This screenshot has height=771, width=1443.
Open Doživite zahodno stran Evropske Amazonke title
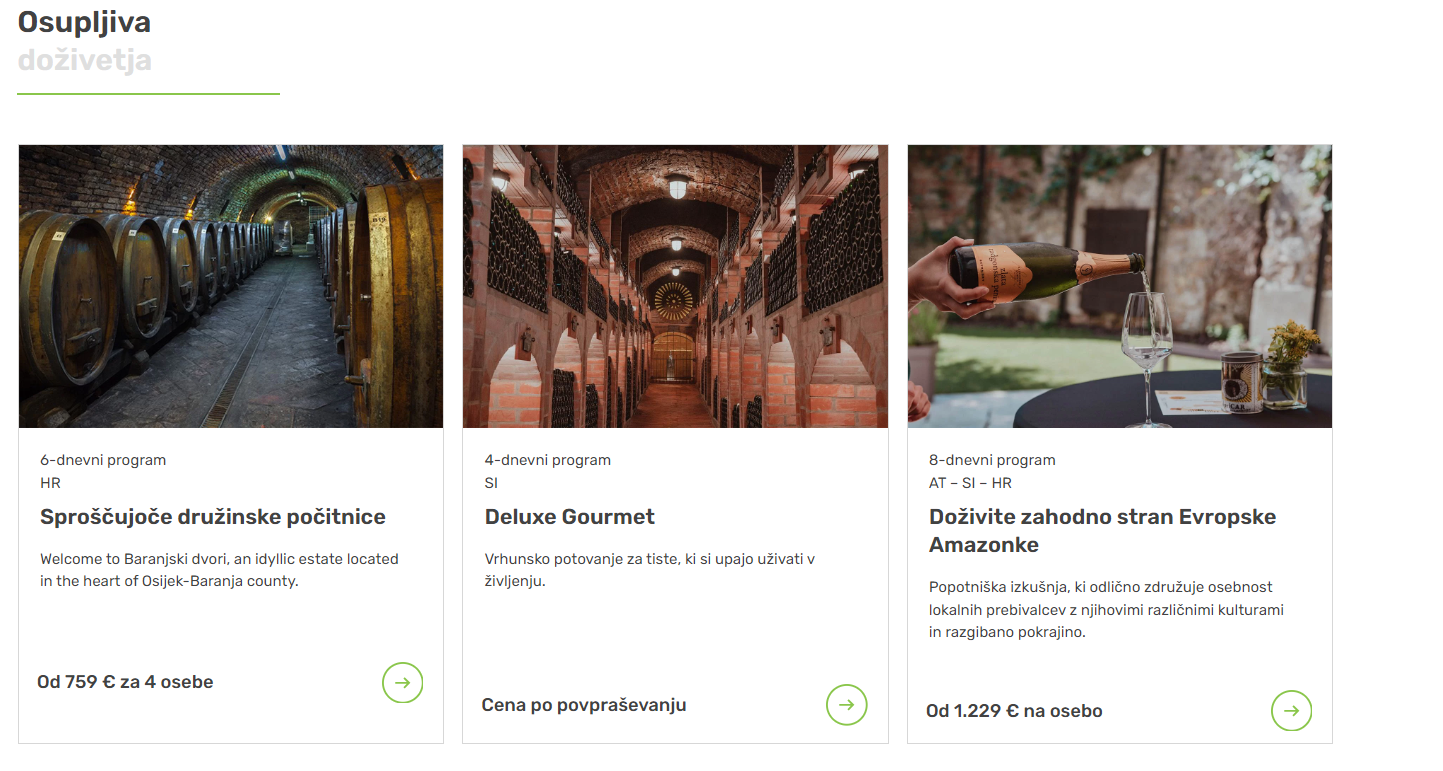[x=1102, y=531]
